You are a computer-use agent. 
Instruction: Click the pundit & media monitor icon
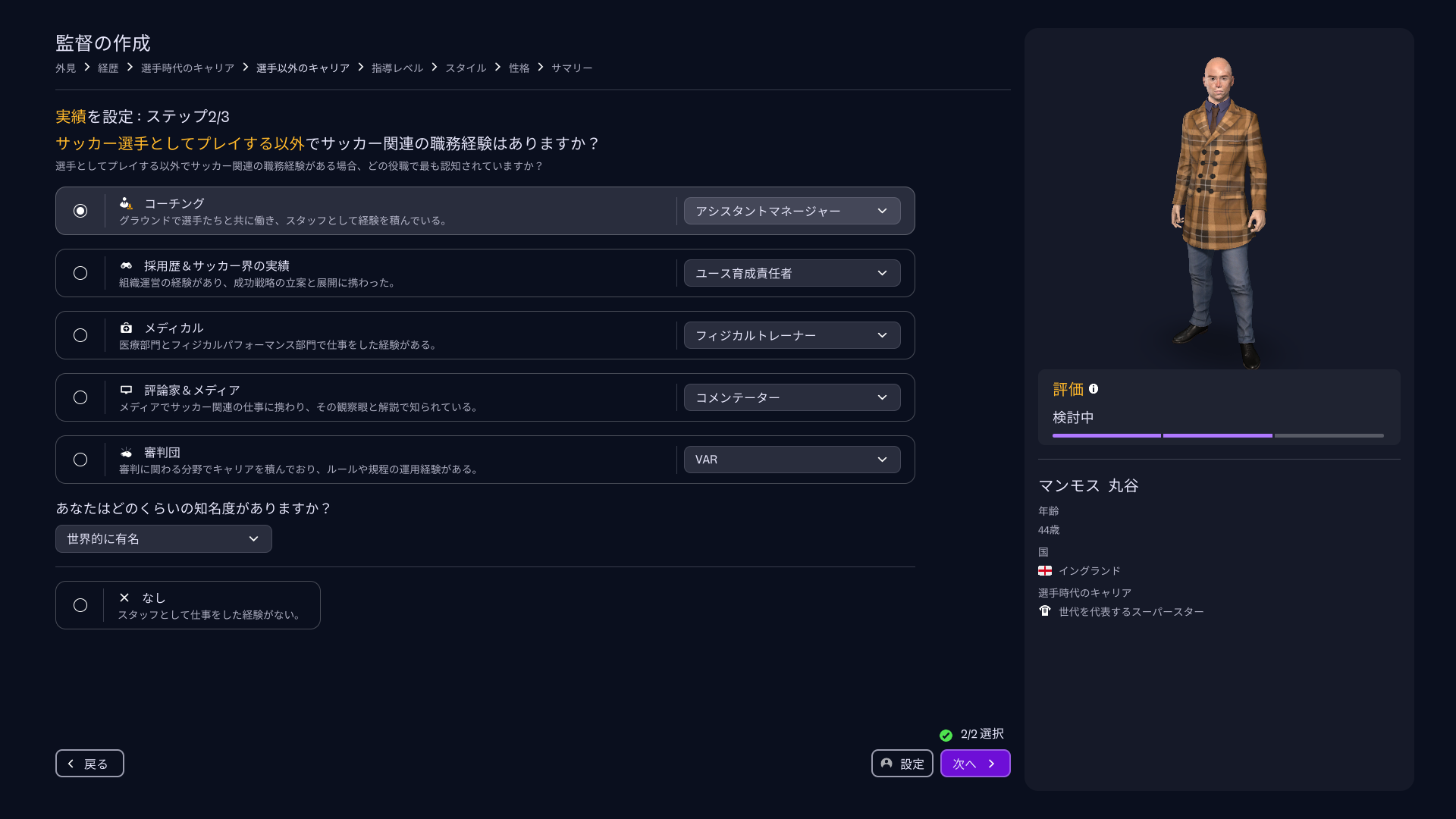click(x=126, y=390)
